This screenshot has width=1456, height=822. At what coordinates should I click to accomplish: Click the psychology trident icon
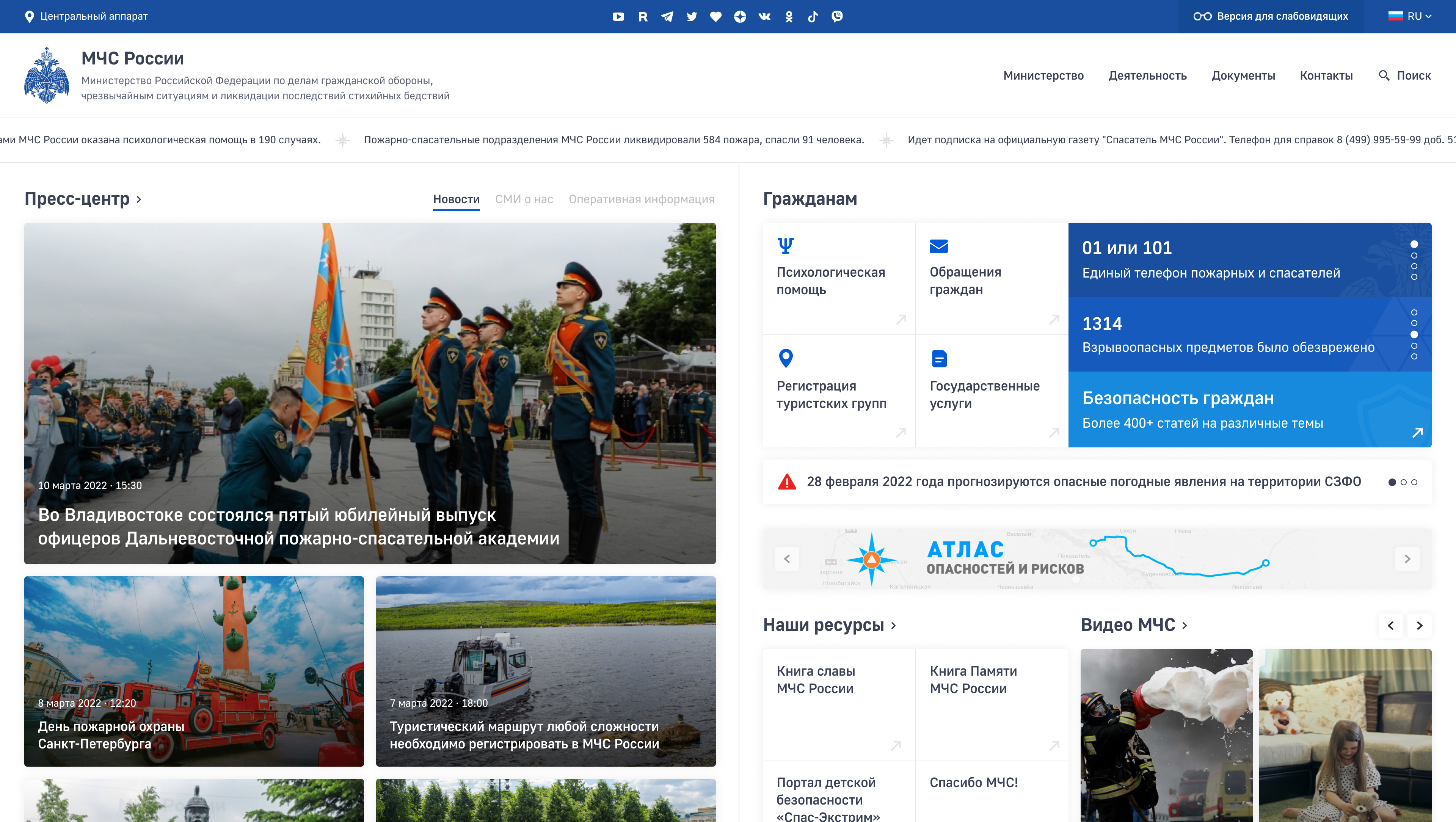click(x=786, y=245)
